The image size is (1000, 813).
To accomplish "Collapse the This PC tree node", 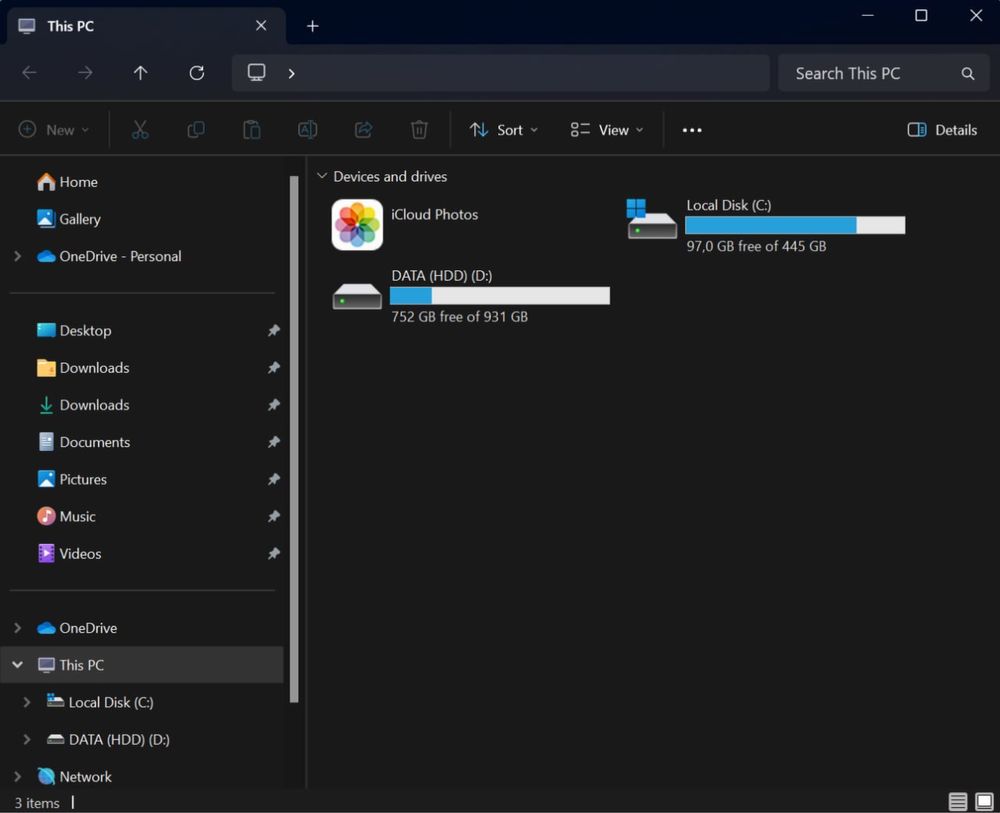I will [x=18, y=665].
